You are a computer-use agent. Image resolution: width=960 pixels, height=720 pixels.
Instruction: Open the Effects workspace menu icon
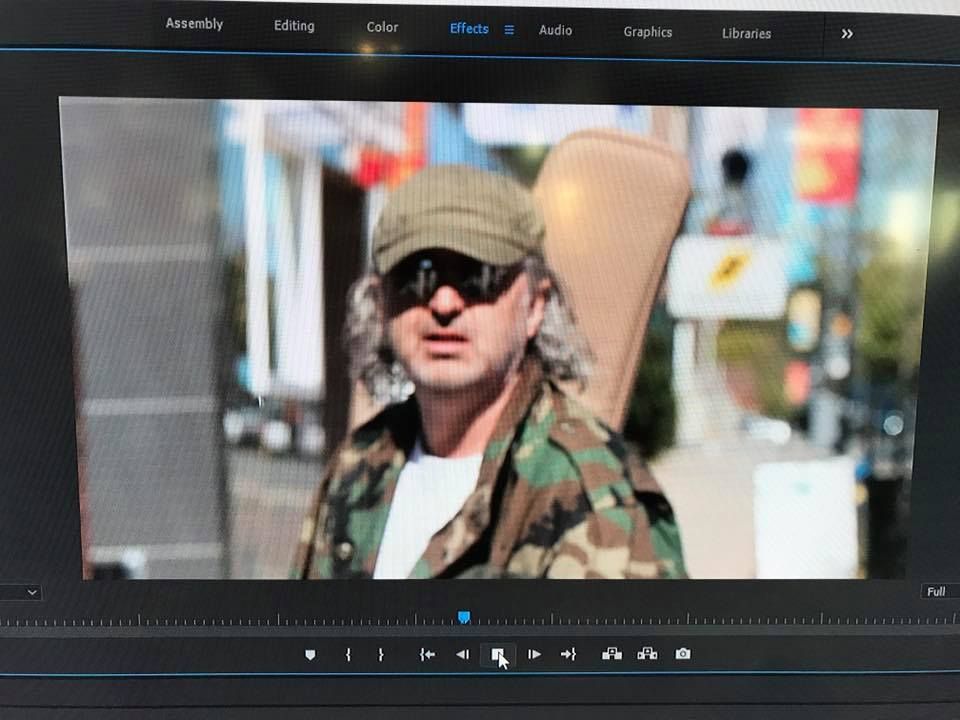[x=509, y=30]
